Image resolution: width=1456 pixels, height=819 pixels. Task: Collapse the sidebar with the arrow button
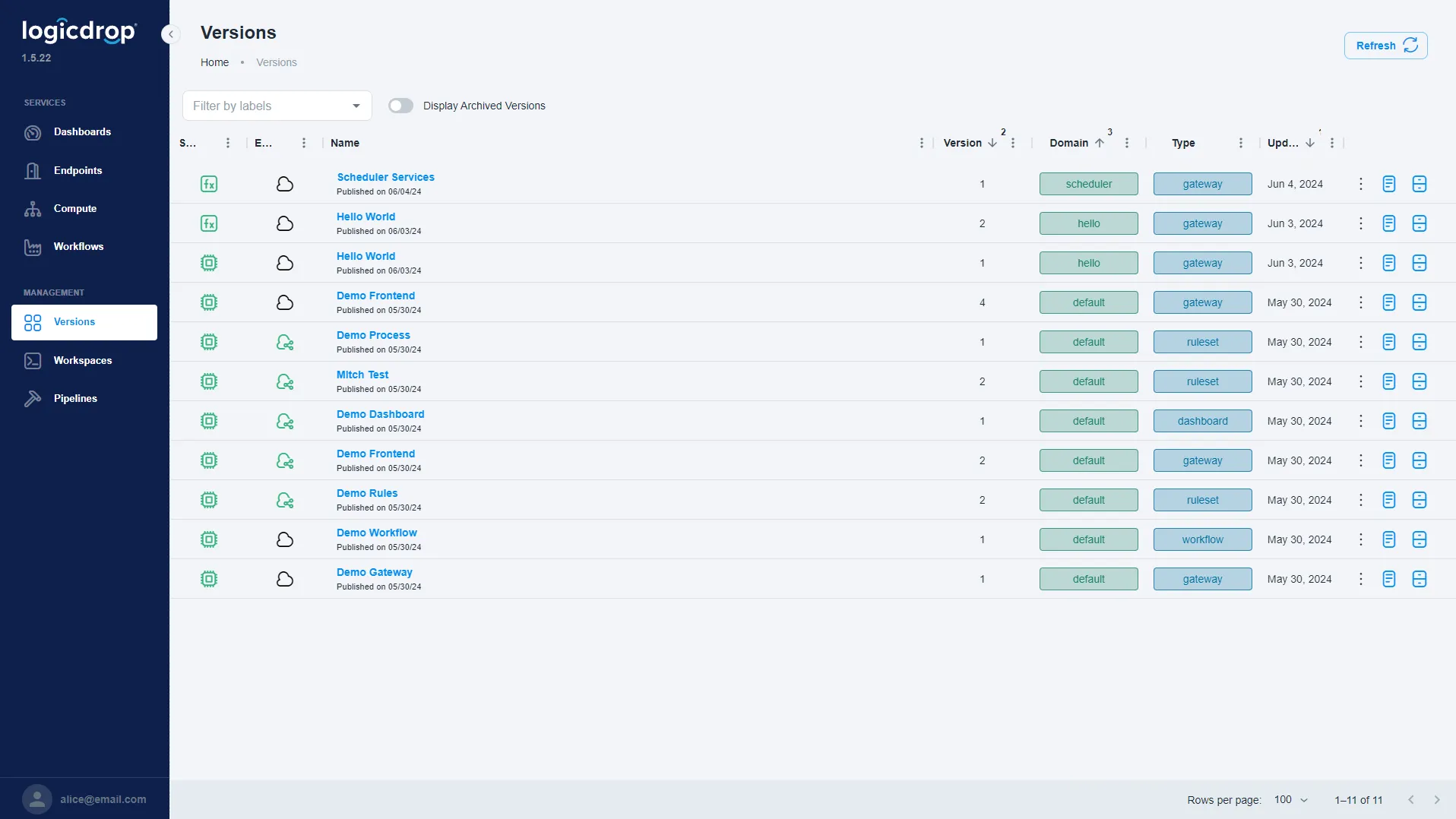pyautogui.click(x=170, y=33)
